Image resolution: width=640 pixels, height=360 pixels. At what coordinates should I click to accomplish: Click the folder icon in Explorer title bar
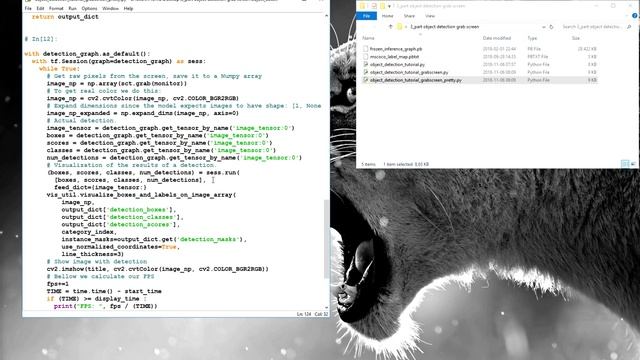[x=362, y=6]
